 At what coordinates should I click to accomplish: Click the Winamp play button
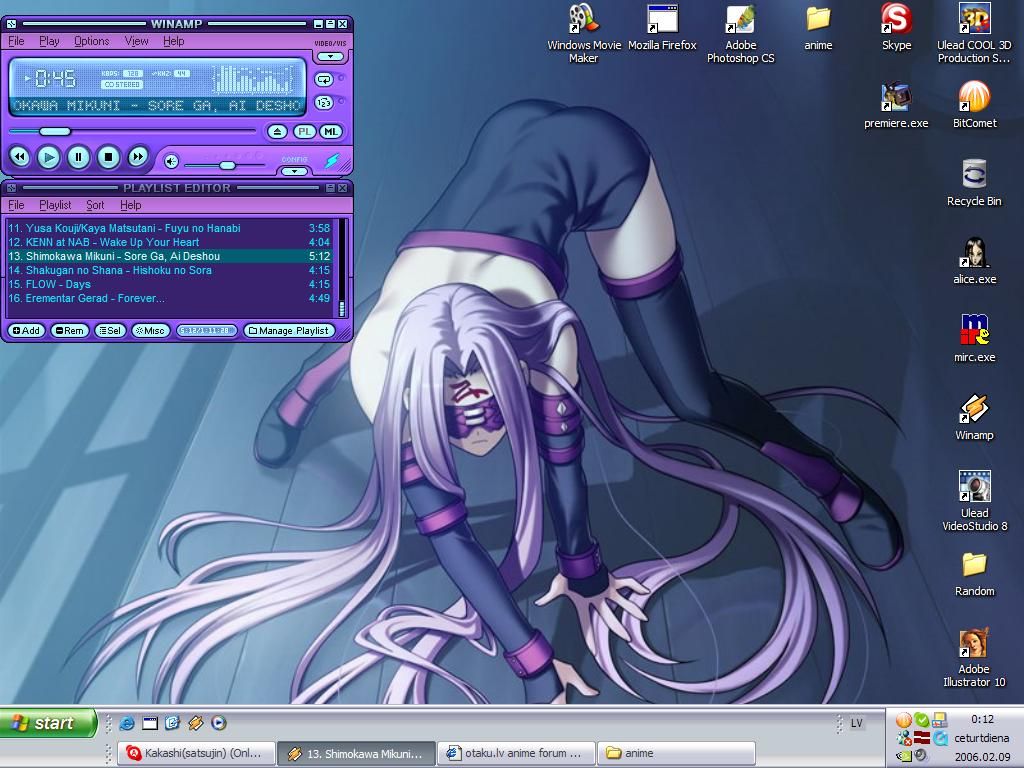point(48,157)
